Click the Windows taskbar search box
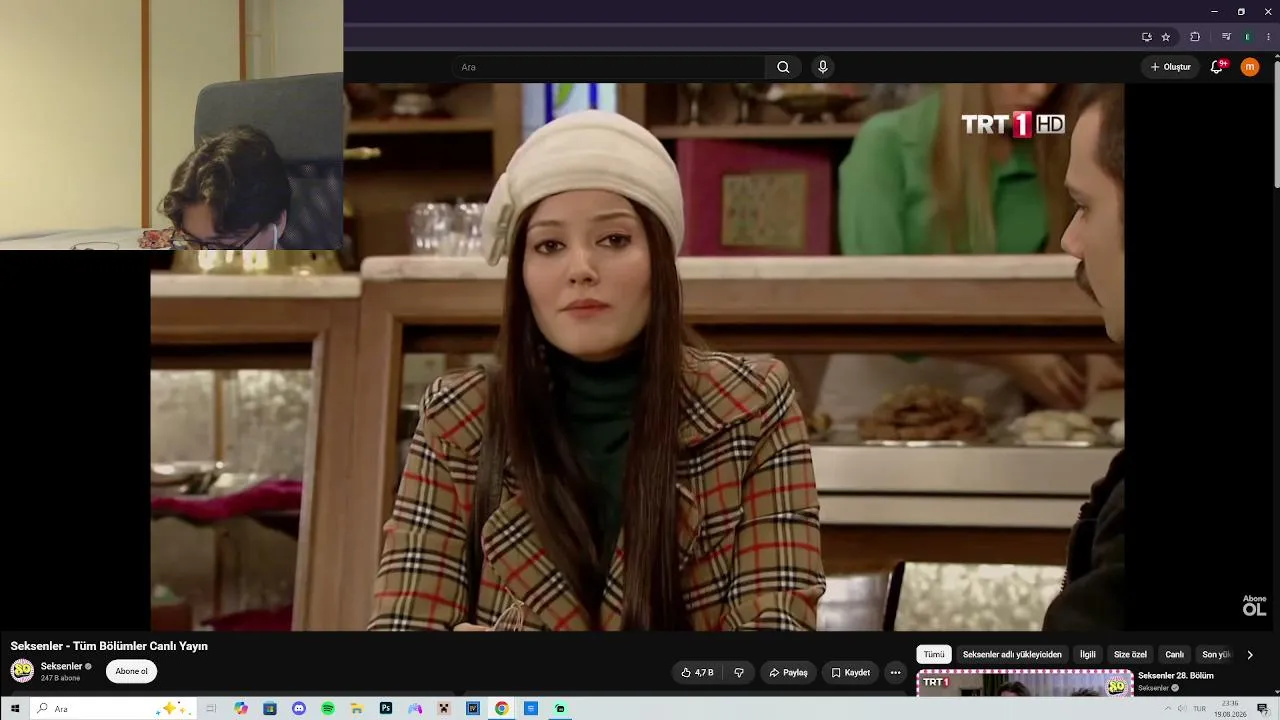1280x720 pixels. [113, 709]
